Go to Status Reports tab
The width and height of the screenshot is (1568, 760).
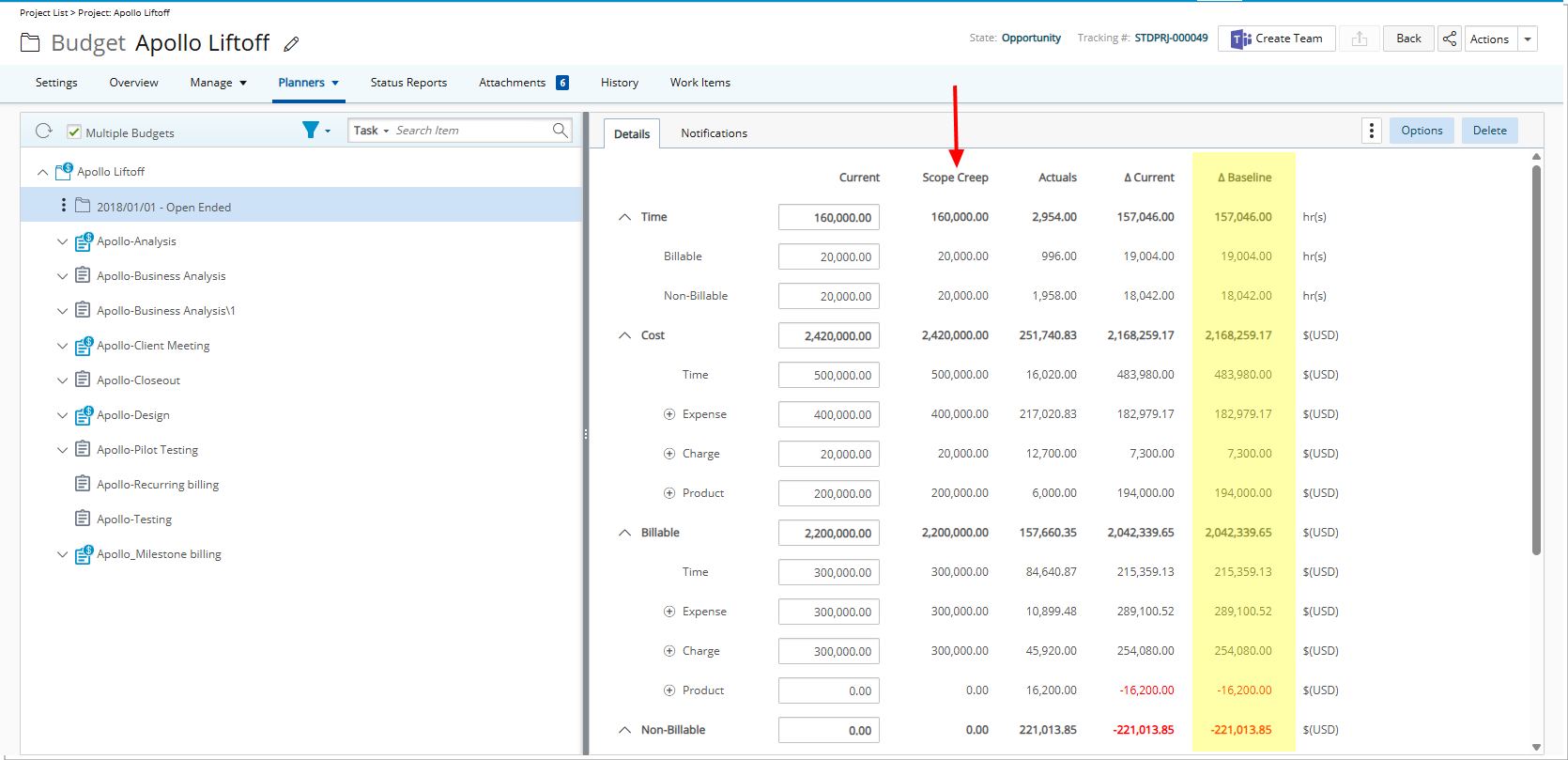click(408, 83)
